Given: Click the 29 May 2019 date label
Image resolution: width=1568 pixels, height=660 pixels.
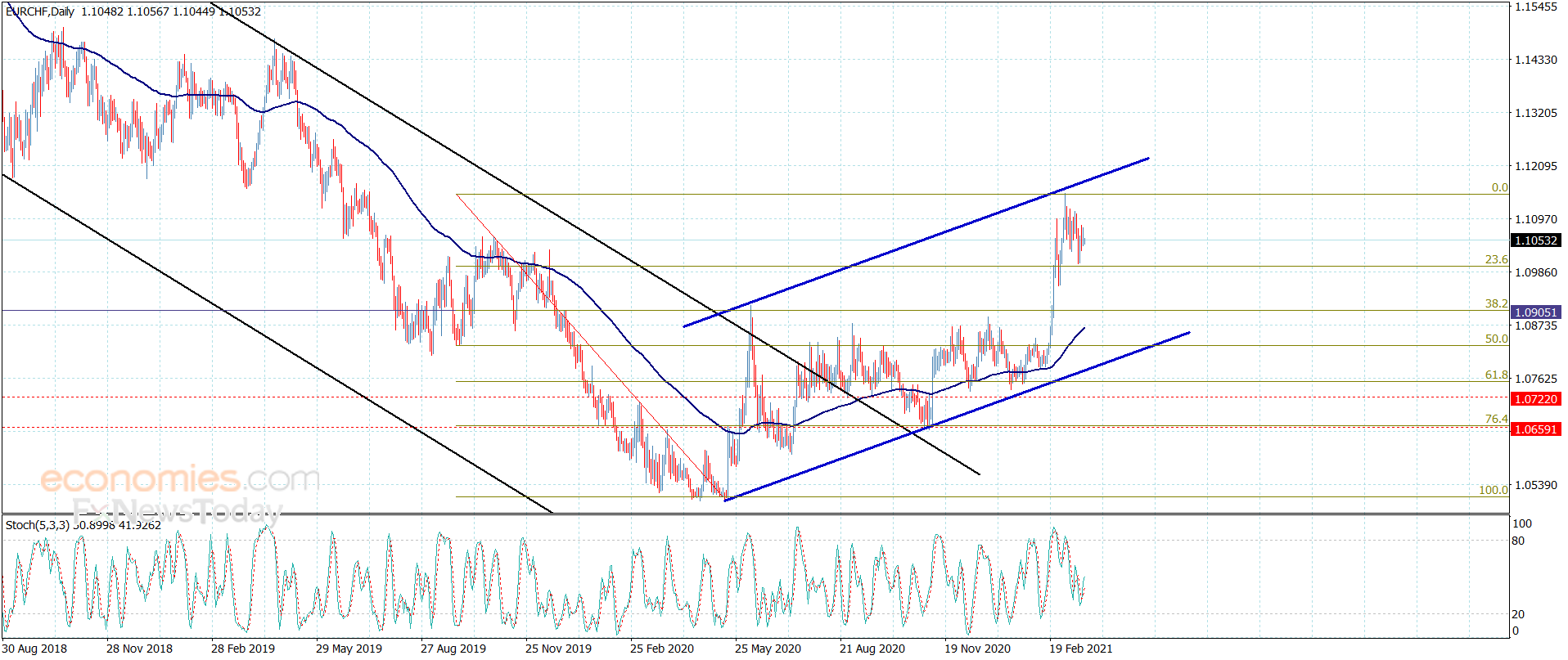Looking at the screenshot, I should (x=349, y=649).
